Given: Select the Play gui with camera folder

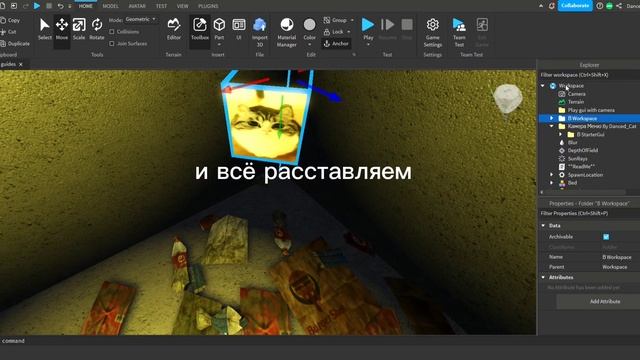Looking at the screenshot, I should coord(591,110).
